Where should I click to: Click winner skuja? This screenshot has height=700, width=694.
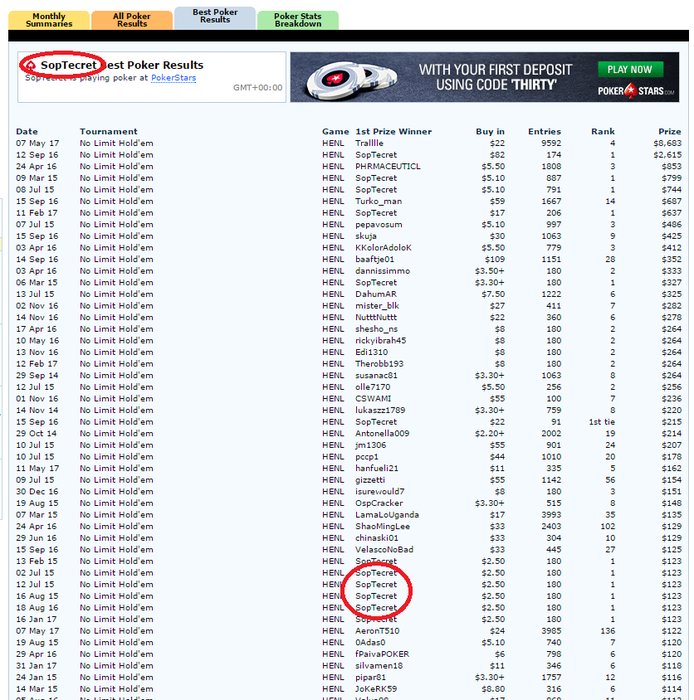366,236
